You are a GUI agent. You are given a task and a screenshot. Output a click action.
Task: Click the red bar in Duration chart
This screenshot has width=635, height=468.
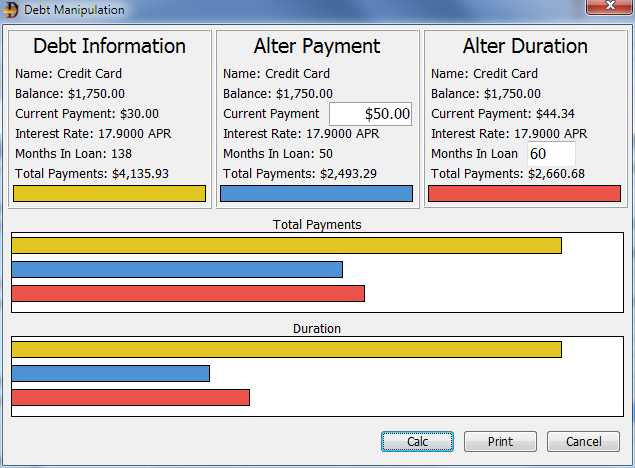pyautogui.click(x=130, y=397)
